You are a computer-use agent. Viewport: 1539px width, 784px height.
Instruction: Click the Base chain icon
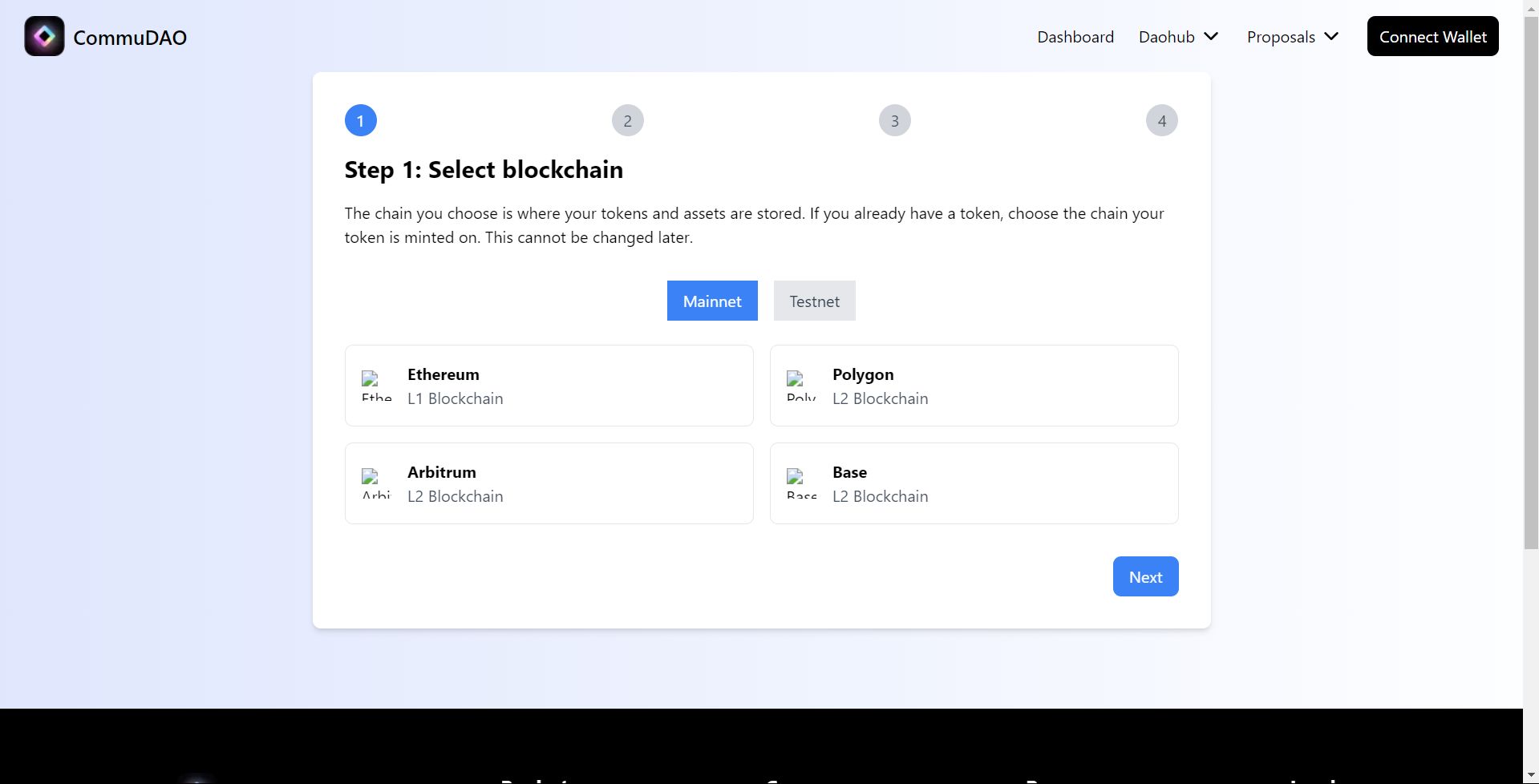802,483
